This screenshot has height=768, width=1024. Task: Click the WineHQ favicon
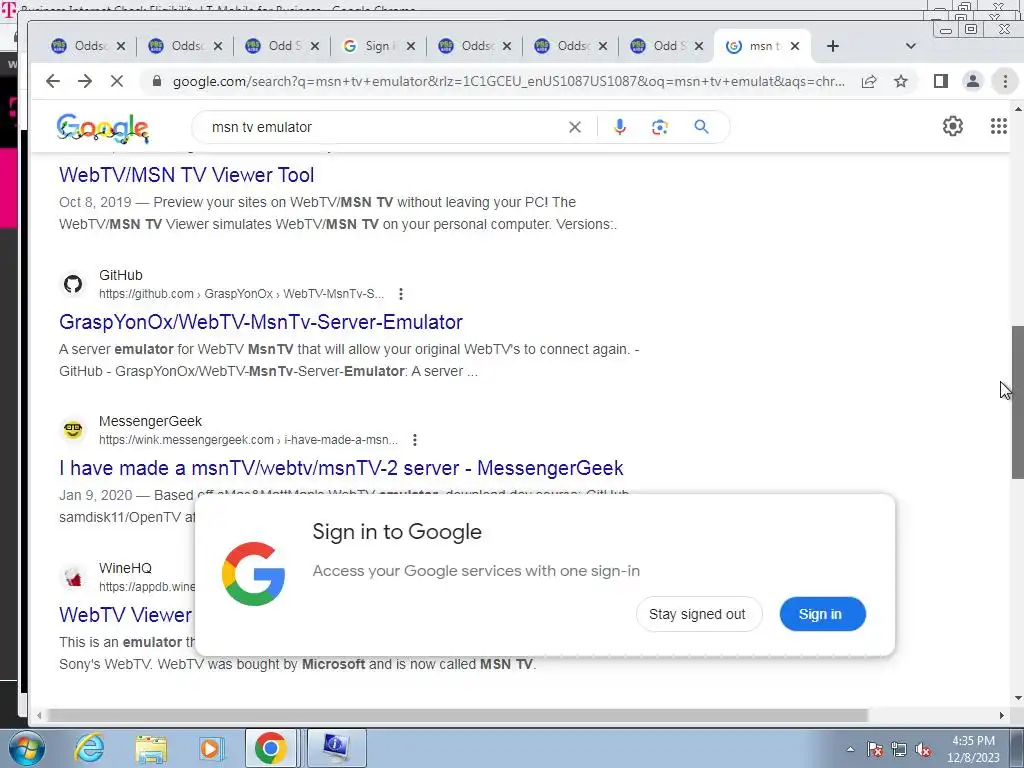pyautogui.click(x=73, y=577)
